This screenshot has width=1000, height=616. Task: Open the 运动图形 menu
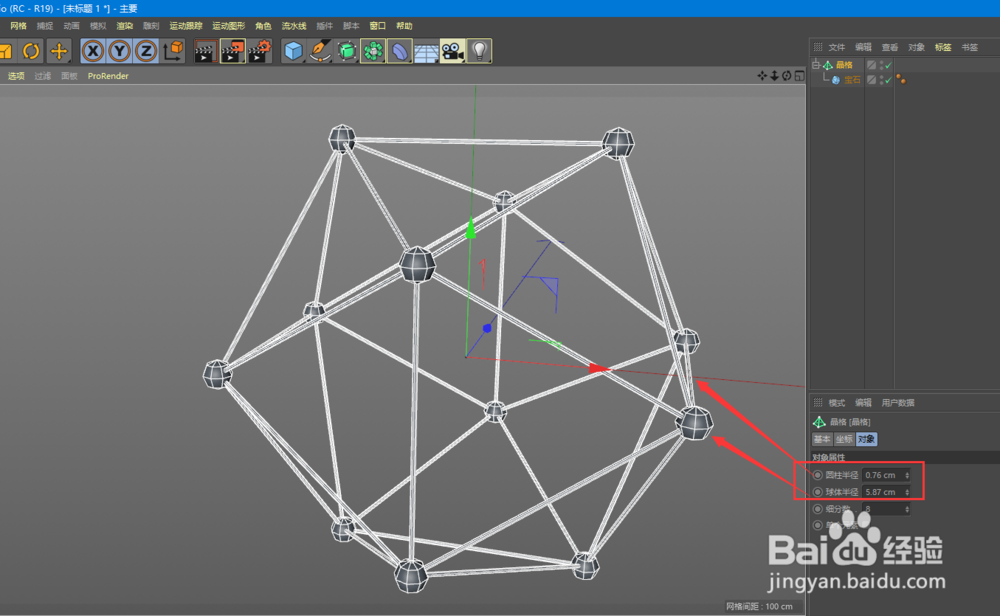(228, 26)
